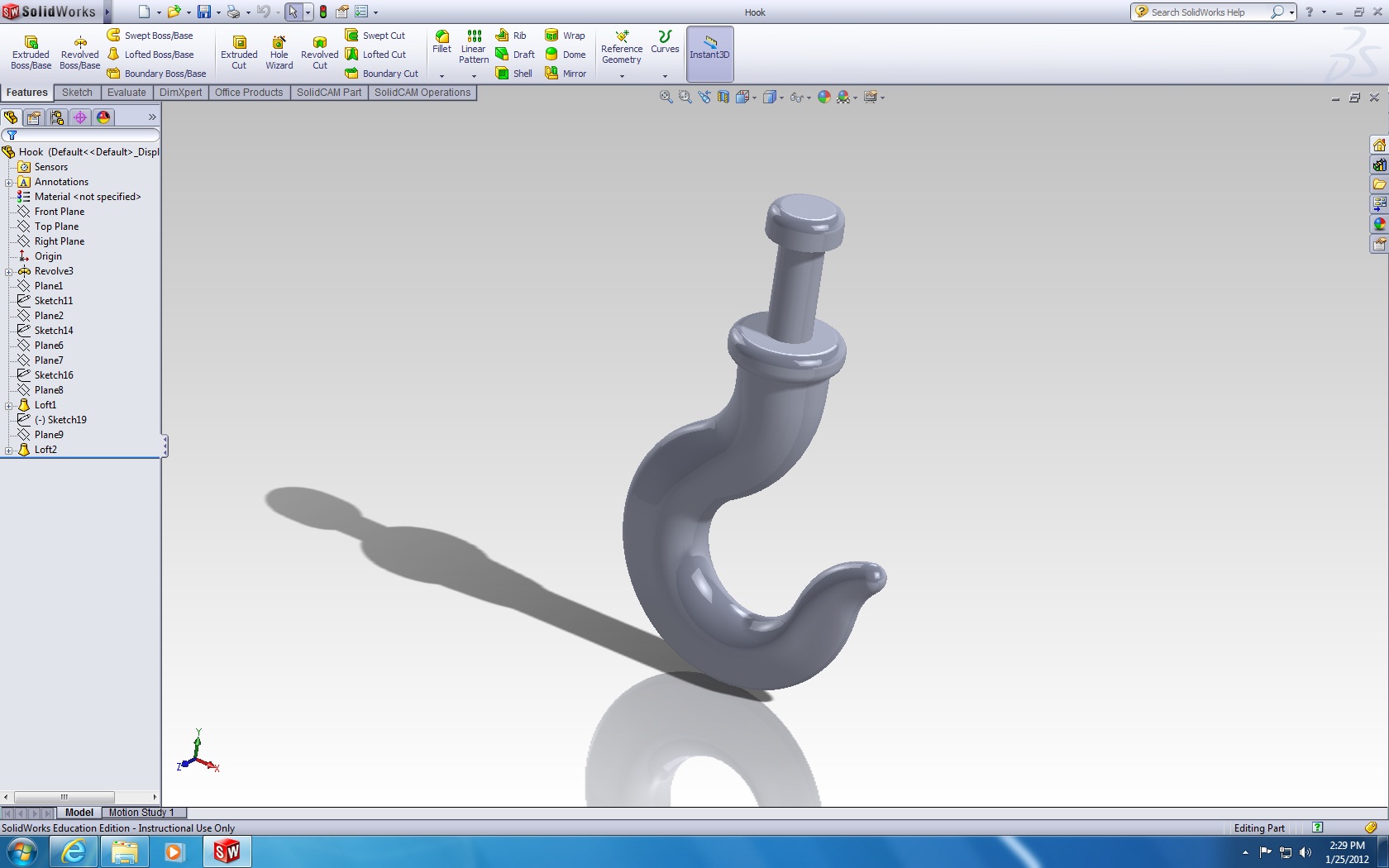Click the Extruded Cut tool

pyautogui.click(x=239, y=53)
